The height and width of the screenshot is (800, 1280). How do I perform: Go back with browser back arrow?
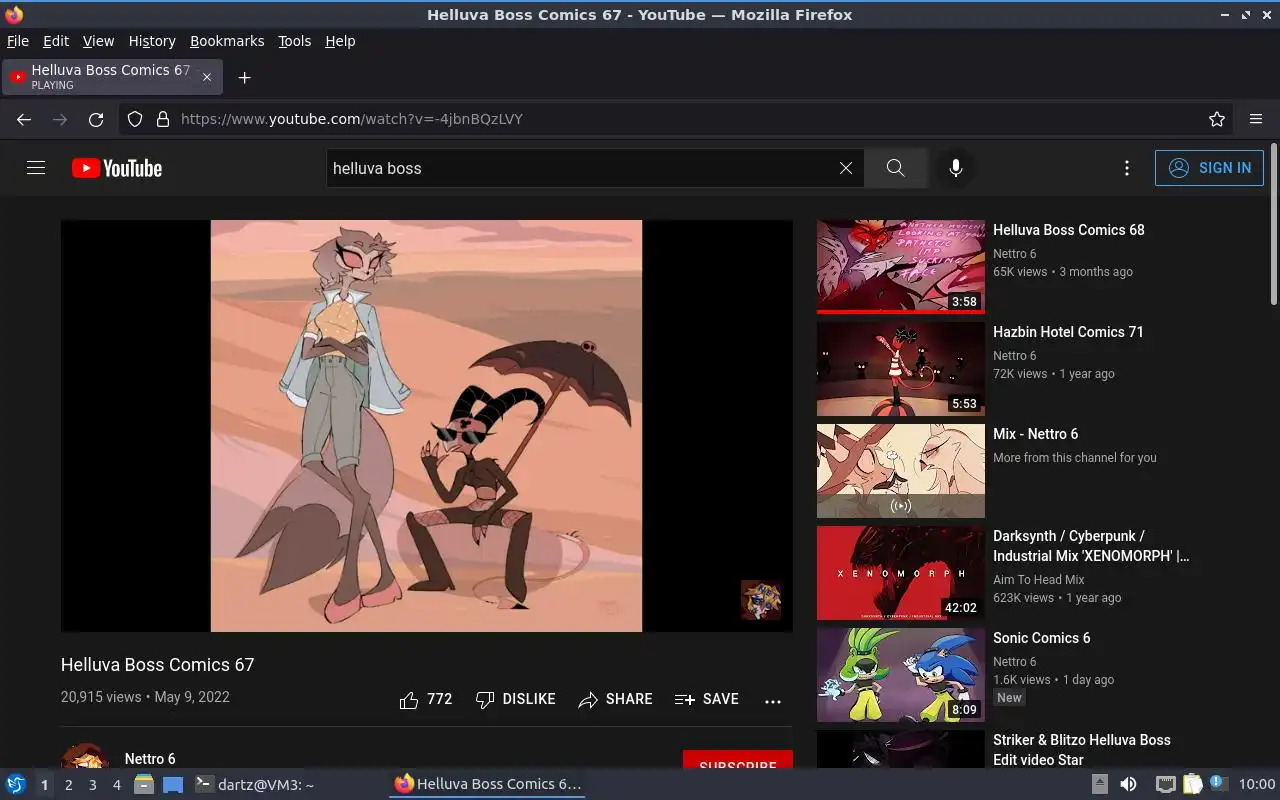coord(24,119)
